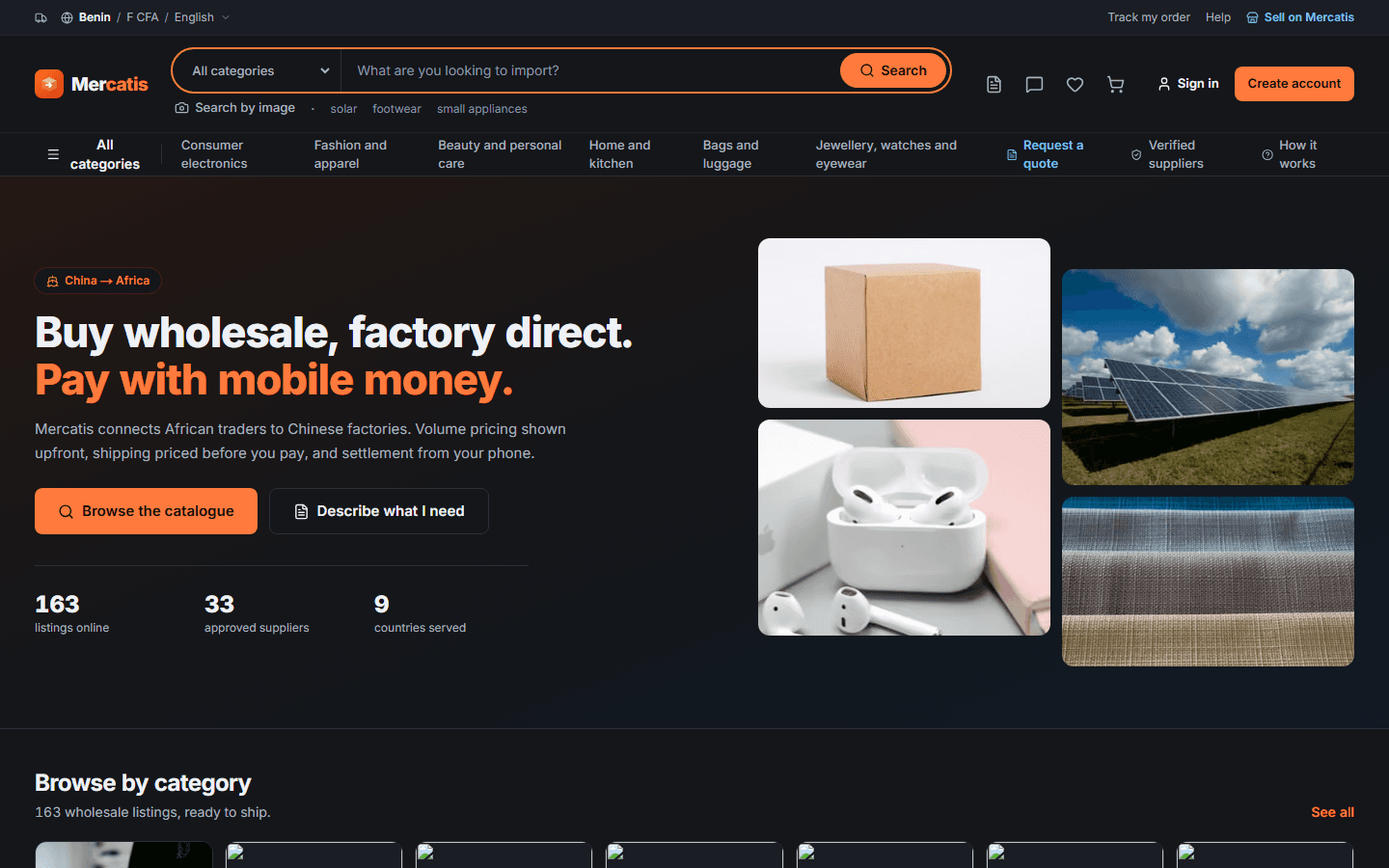Open the Help link
Viewport: 1389px width, 868px height.
pyautogui.click(x=1218, y=17)
